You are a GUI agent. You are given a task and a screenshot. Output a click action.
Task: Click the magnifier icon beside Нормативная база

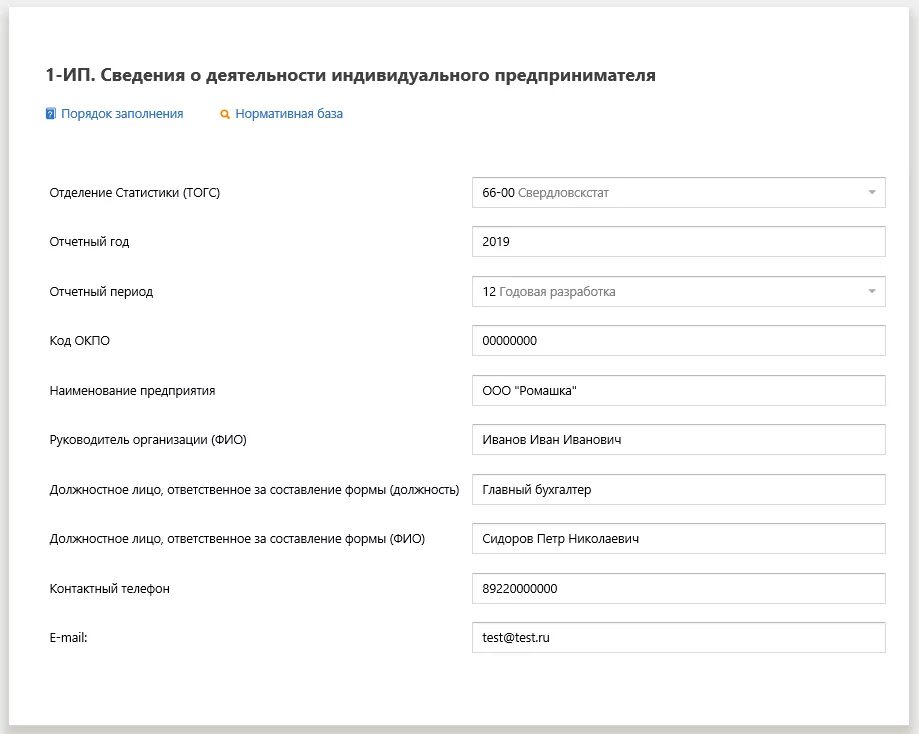(224, 114)
